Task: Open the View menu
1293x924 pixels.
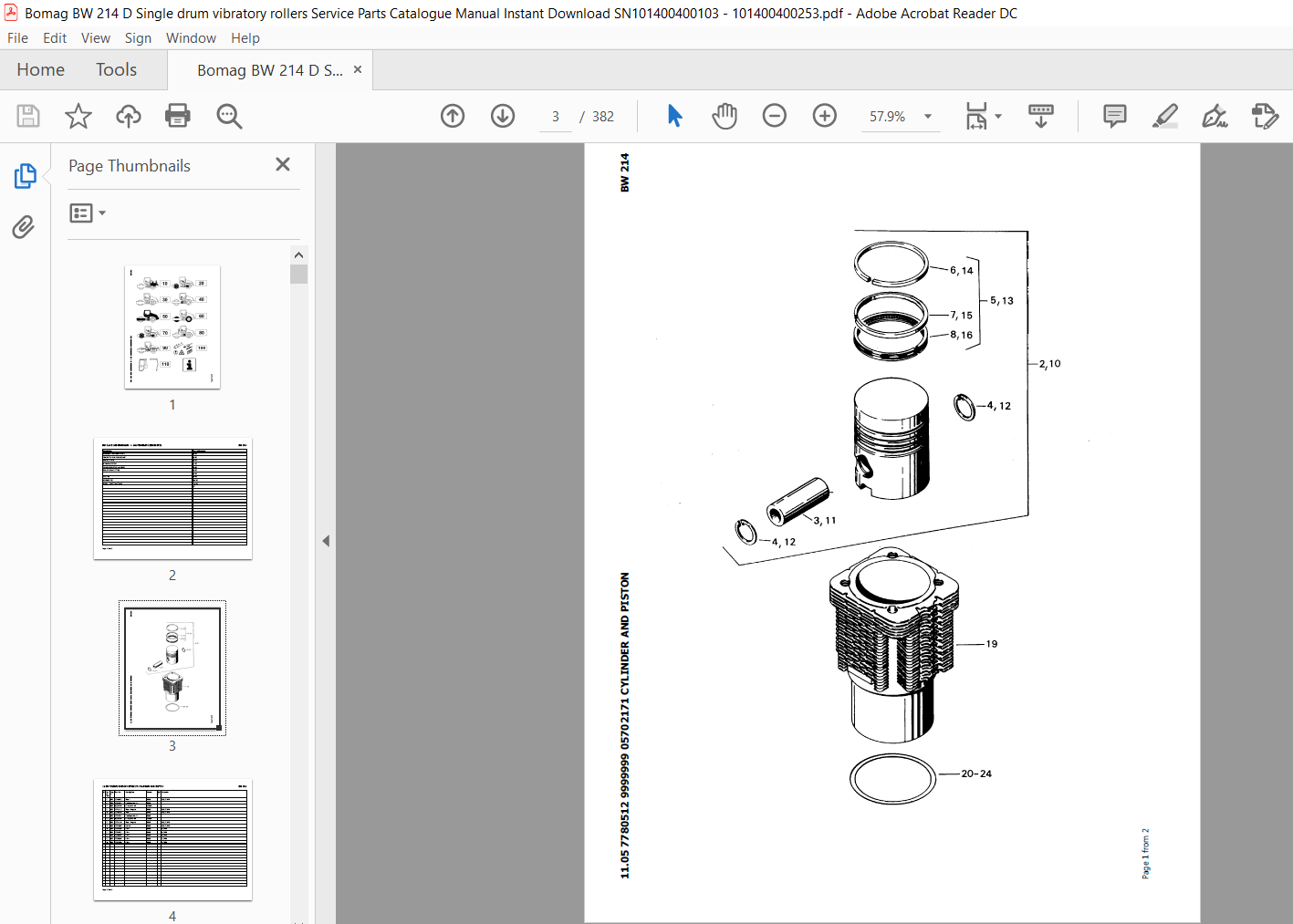Action: point(96,37)
